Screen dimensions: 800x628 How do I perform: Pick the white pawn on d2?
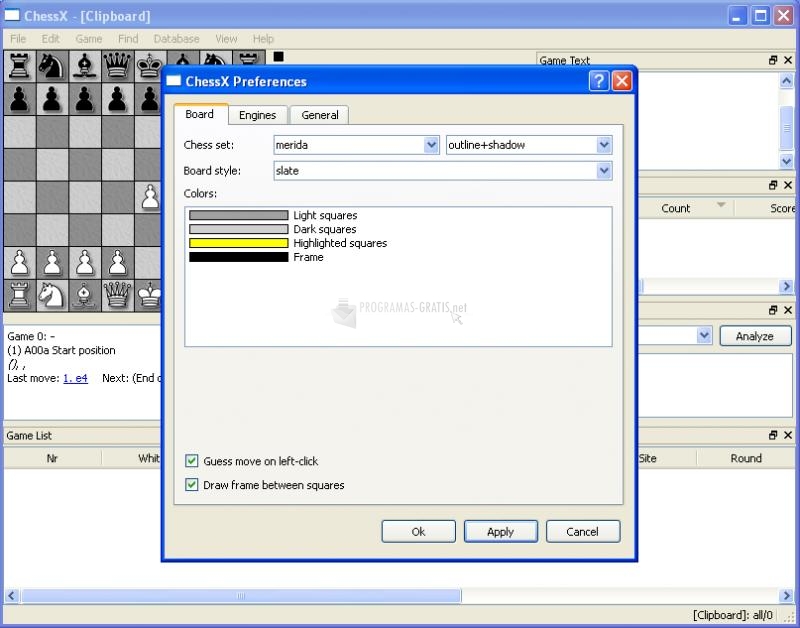click(117, 262)
